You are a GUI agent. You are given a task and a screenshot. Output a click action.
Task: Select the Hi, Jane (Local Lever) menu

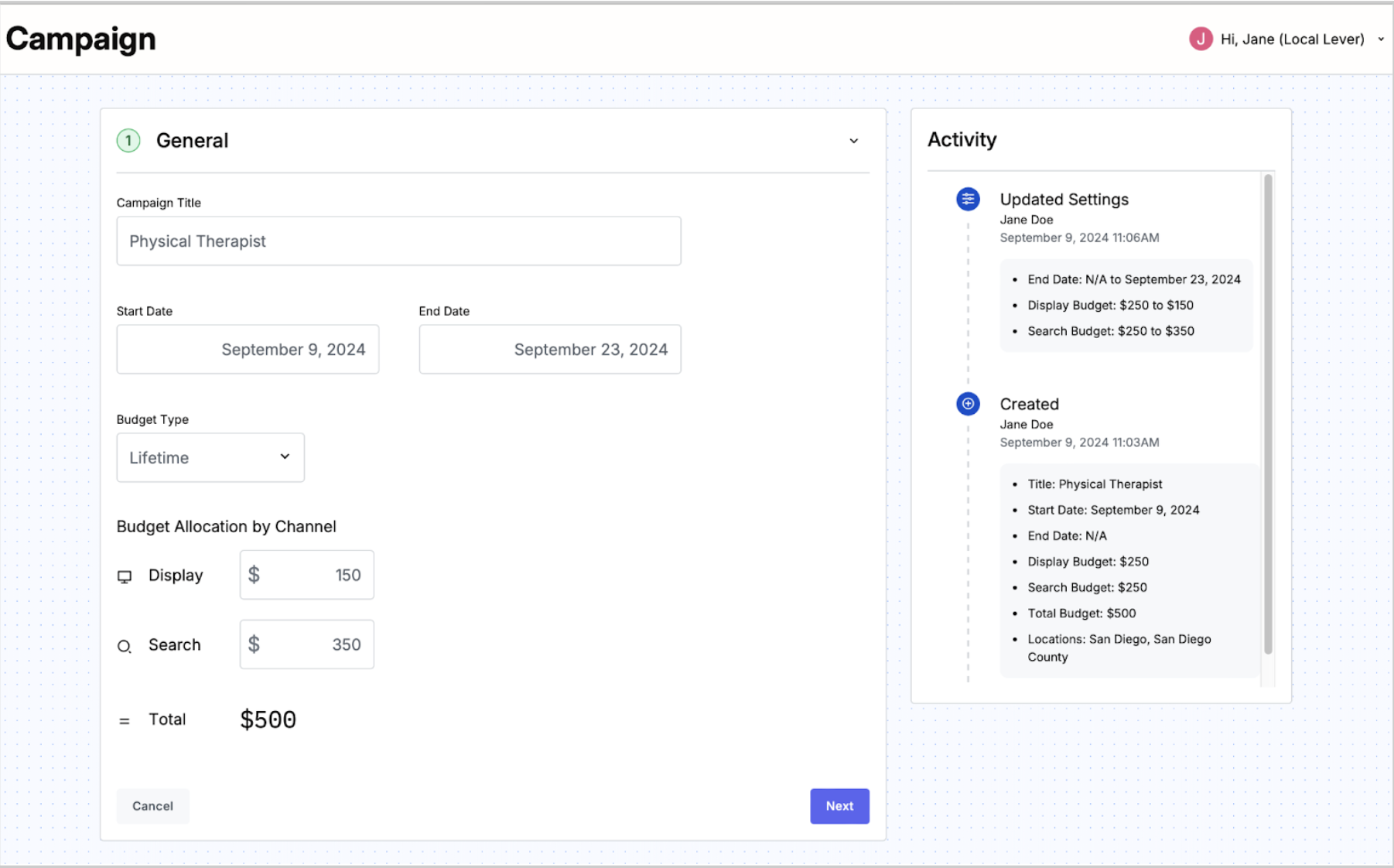click(x=1292, y=39)
